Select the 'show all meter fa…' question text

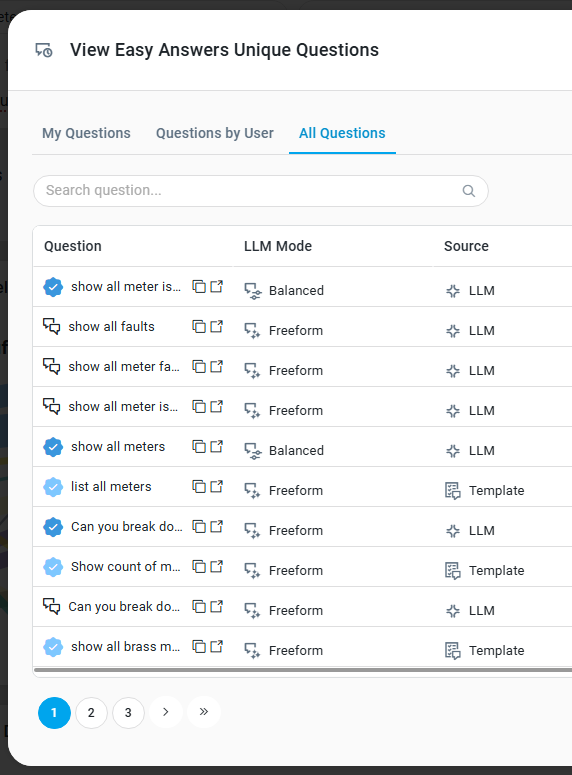click(124, 367)
